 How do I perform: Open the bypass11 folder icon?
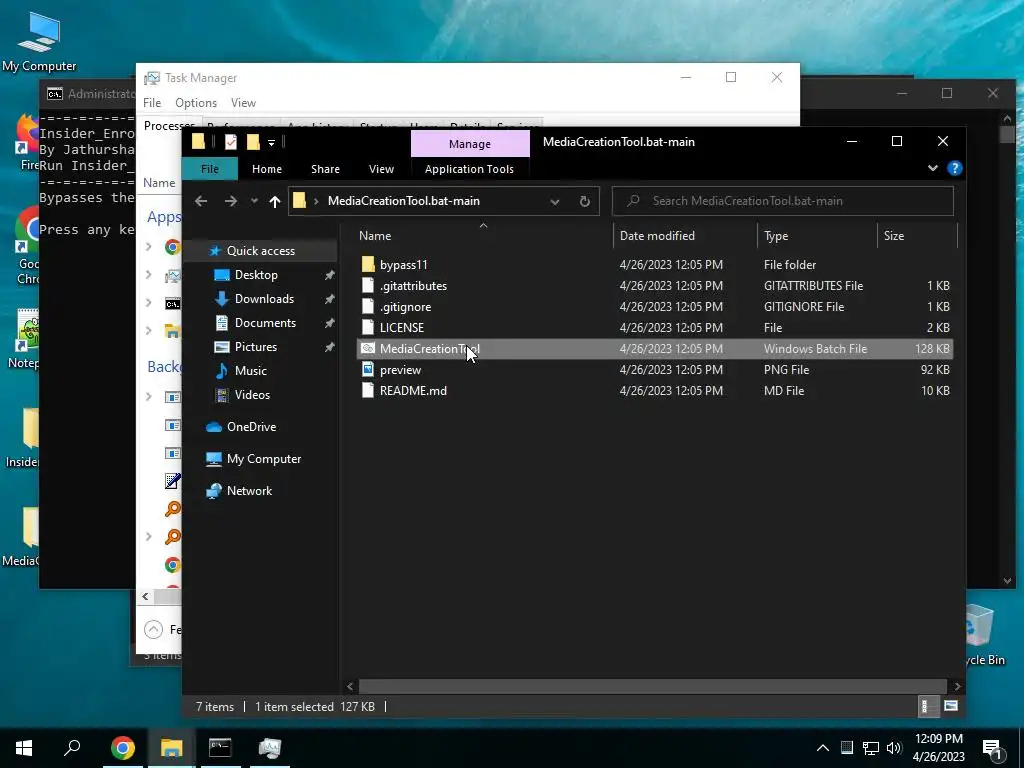(368, 264)
